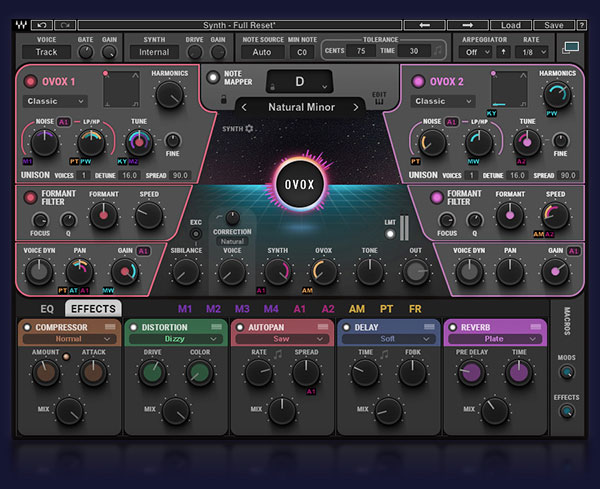Toggle OVOX 1 Formant Filter power

click(30, 197)
